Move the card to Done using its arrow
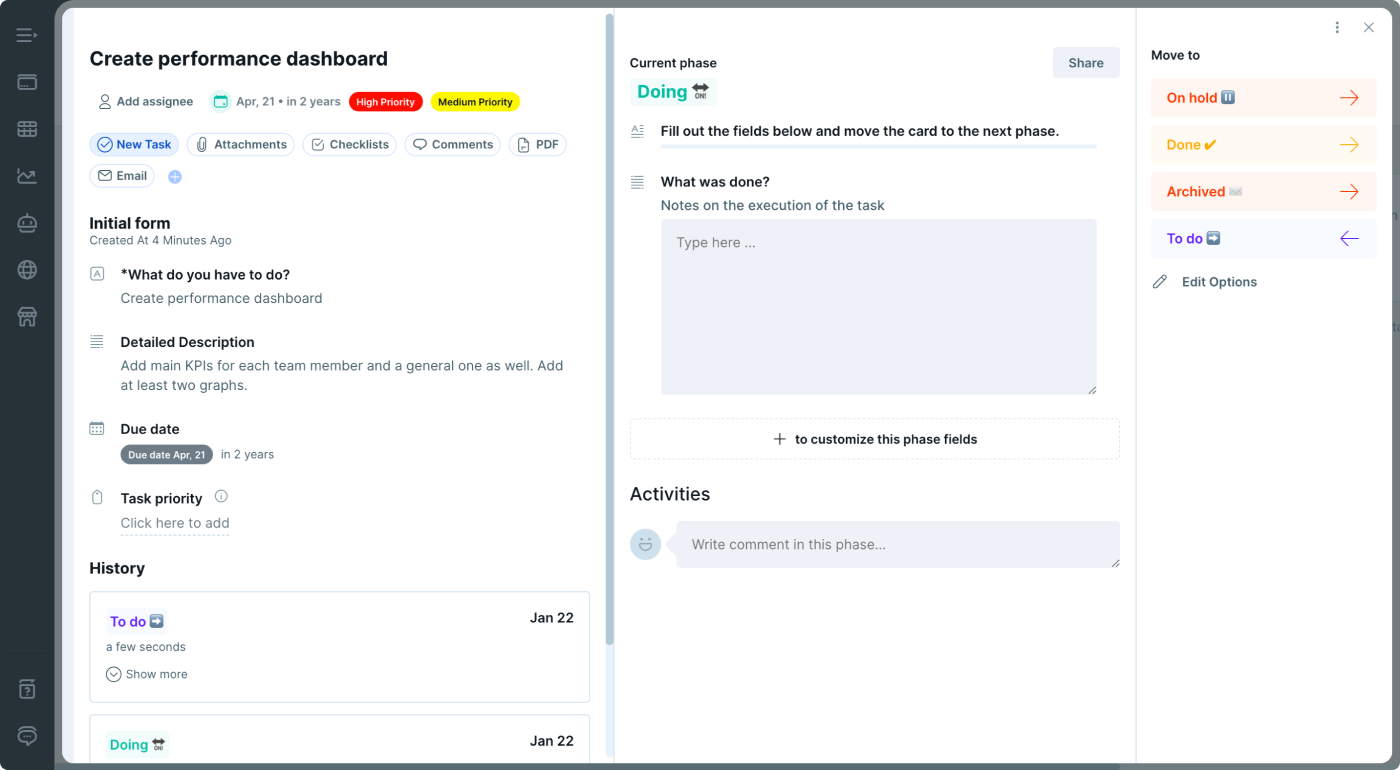 (x=1349, y=144)
